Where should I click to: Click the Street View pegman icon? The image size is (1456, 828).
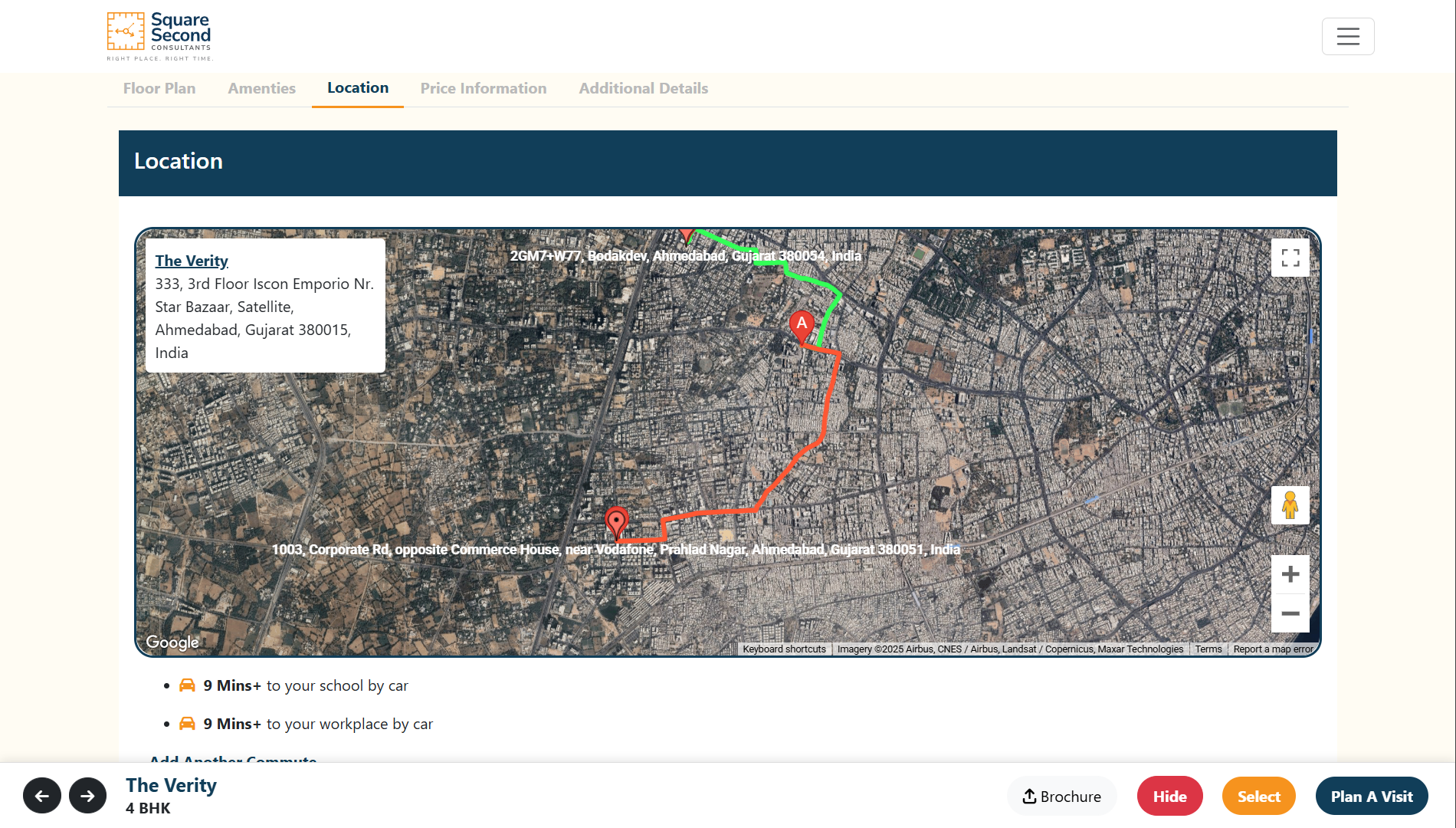(1290, 505)
